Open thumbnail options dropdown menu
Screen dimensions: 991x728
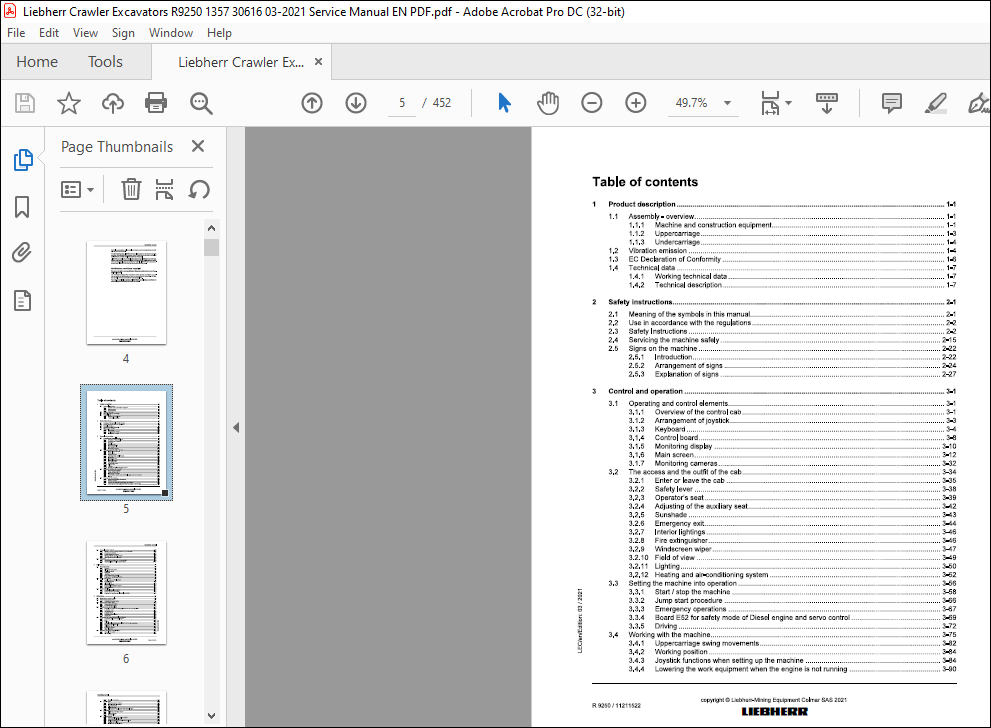[x=77, y=189]
